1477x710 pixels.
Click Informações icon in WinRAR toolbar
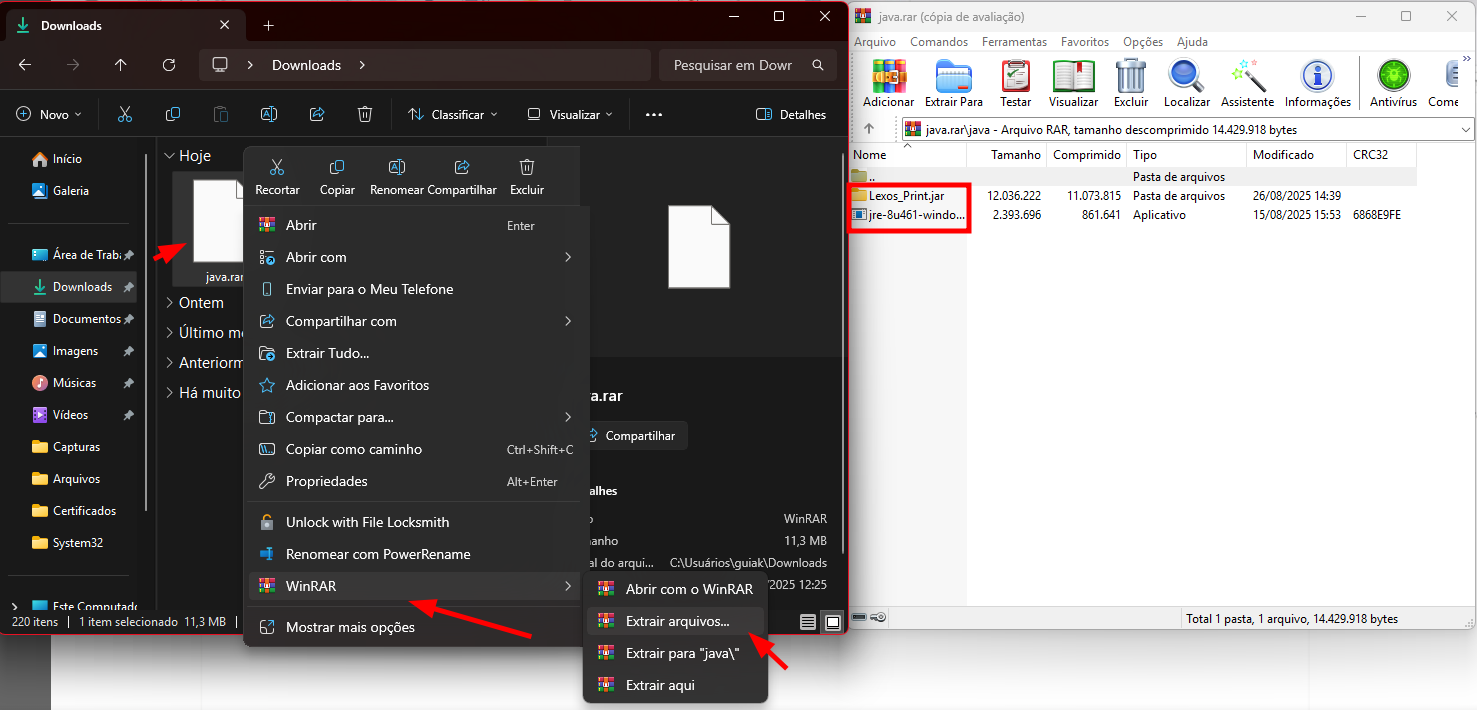tap(1317, 83)
